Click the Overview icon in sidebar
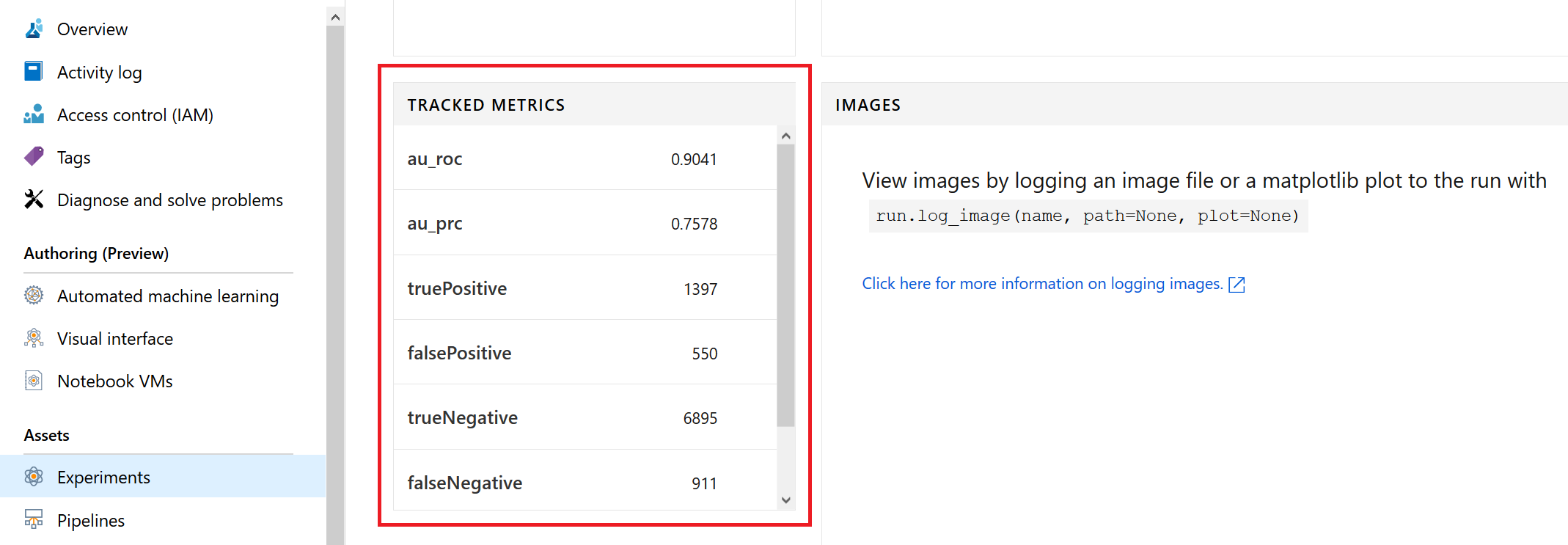The height and width of the screenshot is (545, 1568). 34,29
